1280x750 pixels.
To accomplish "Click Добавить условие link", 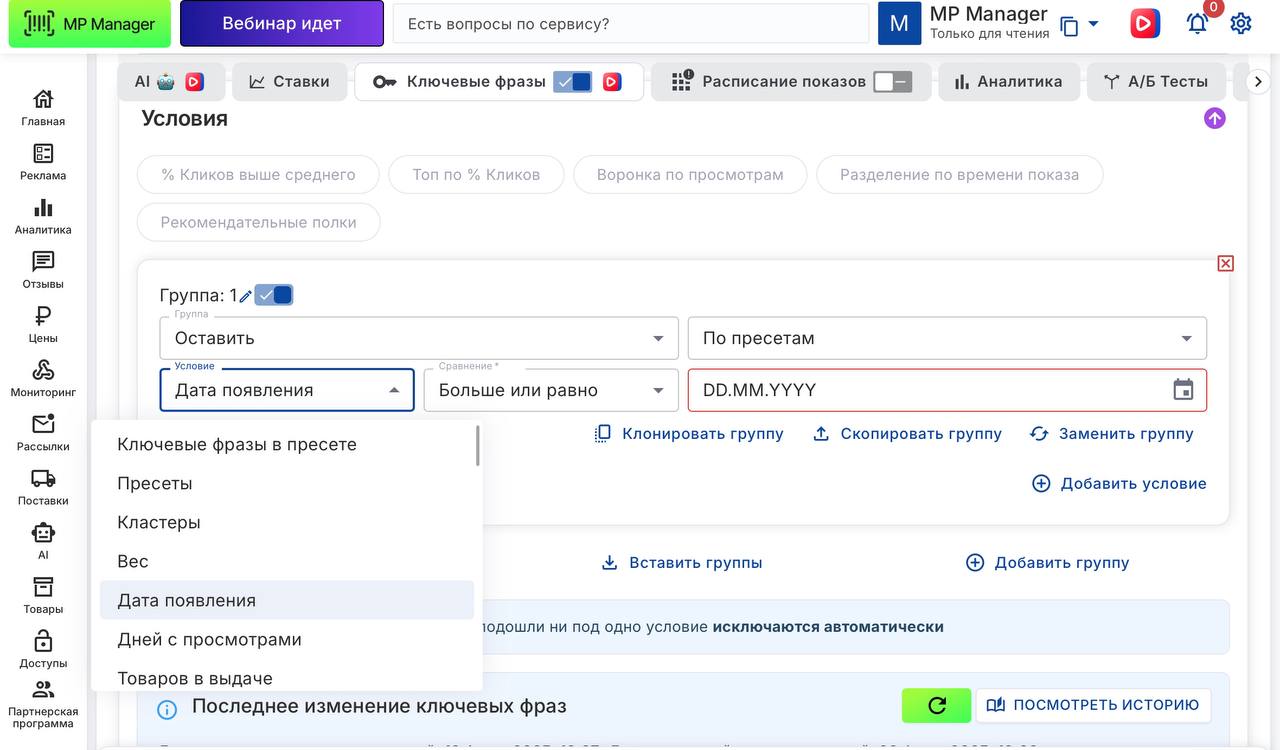I will point(1119,483).
